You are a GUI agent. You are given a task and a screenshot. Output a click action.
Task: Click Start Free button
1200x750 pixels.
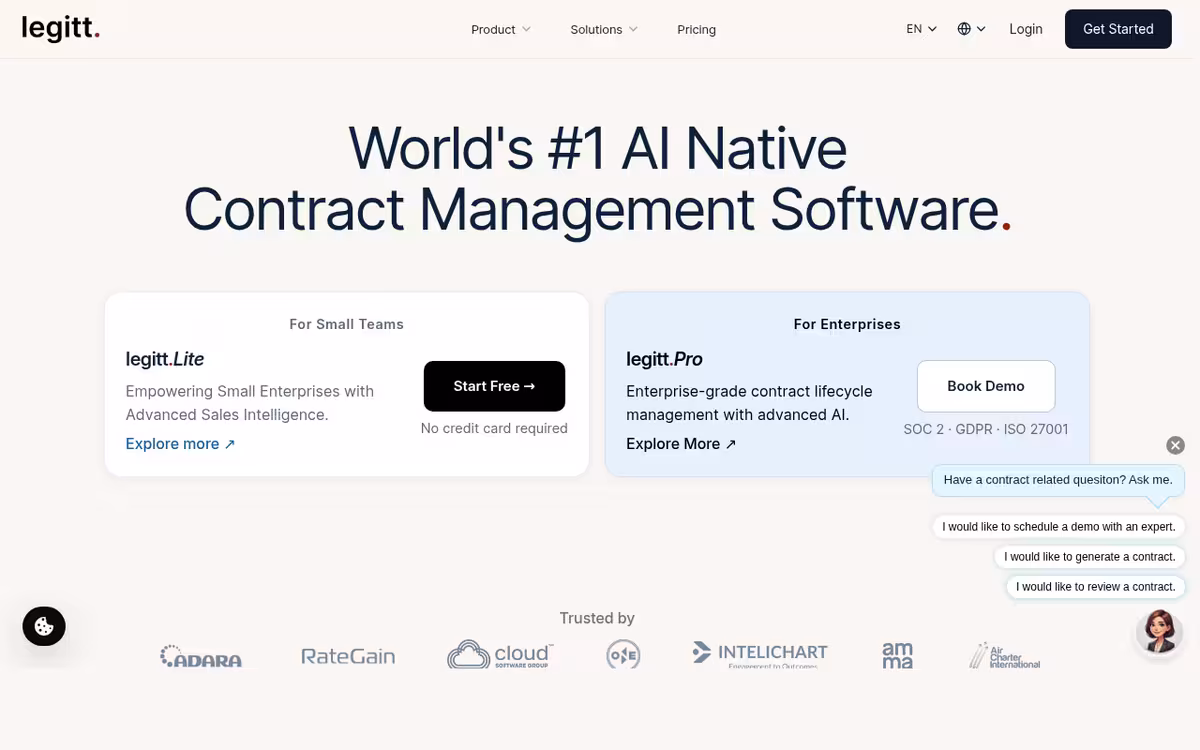[494, 386]
